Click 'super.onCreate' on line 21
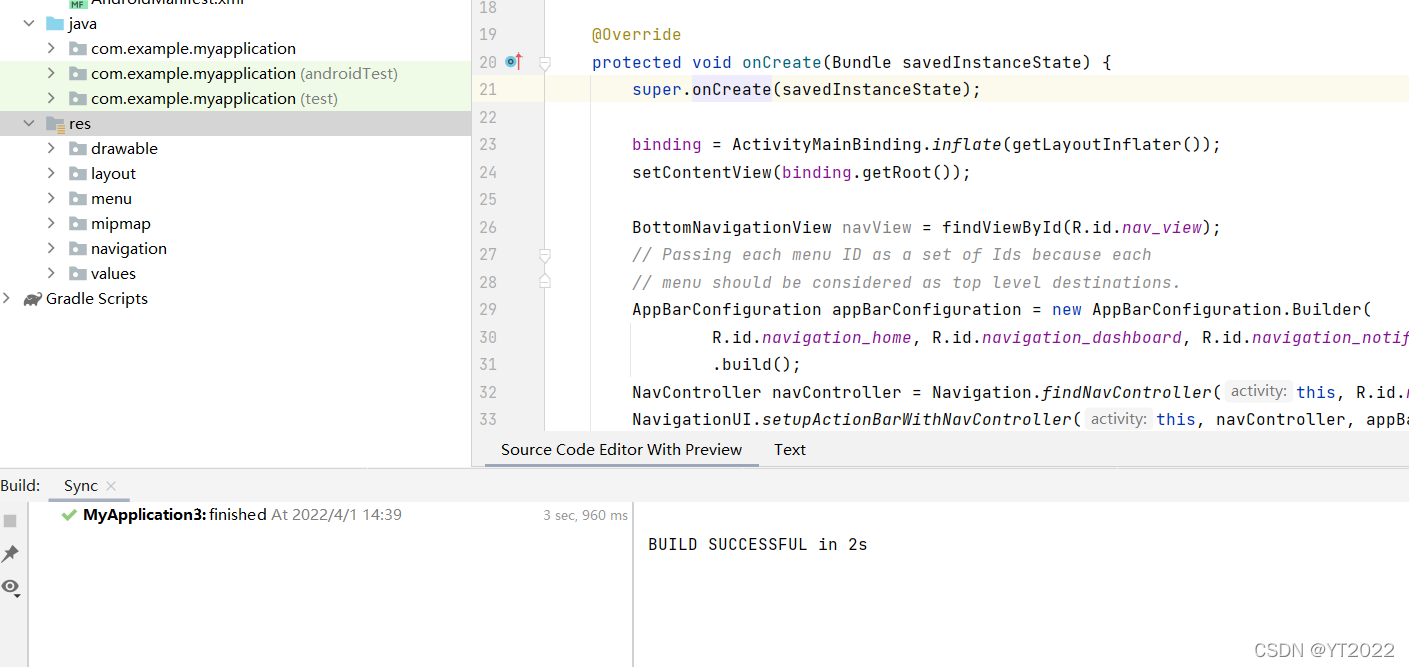The height and width of the screenshot is (667, 1409). tap(702, 90)
